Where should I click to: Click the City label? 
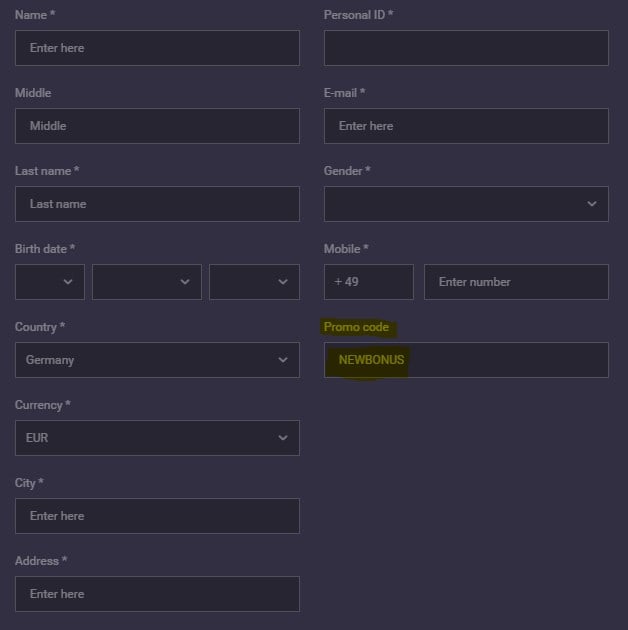point(29,483)
